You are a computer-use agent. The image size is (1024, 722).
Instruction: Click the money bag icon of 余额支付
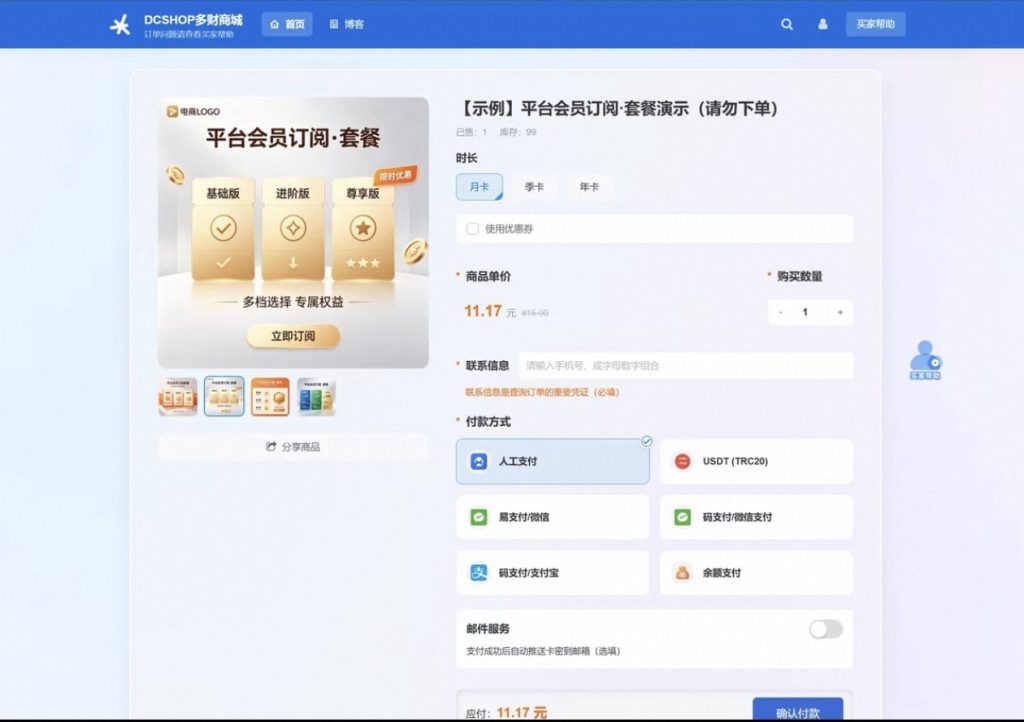pyautogui.click(x=682, y=573)
